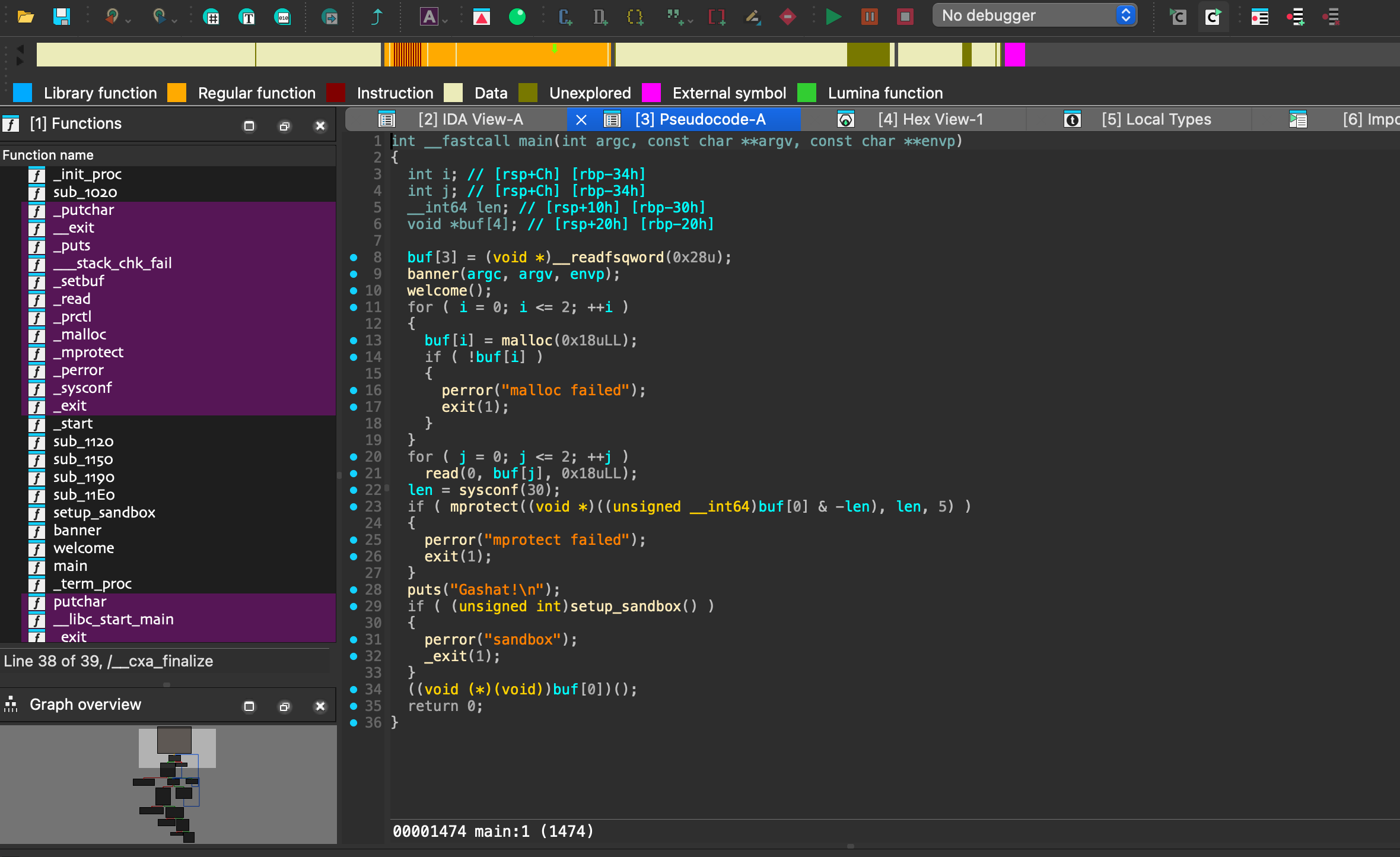Switch to IDA View-A tab
The height and width of the screenshot is (857, 1400).
pyautogui.click(x=470, y=119)
